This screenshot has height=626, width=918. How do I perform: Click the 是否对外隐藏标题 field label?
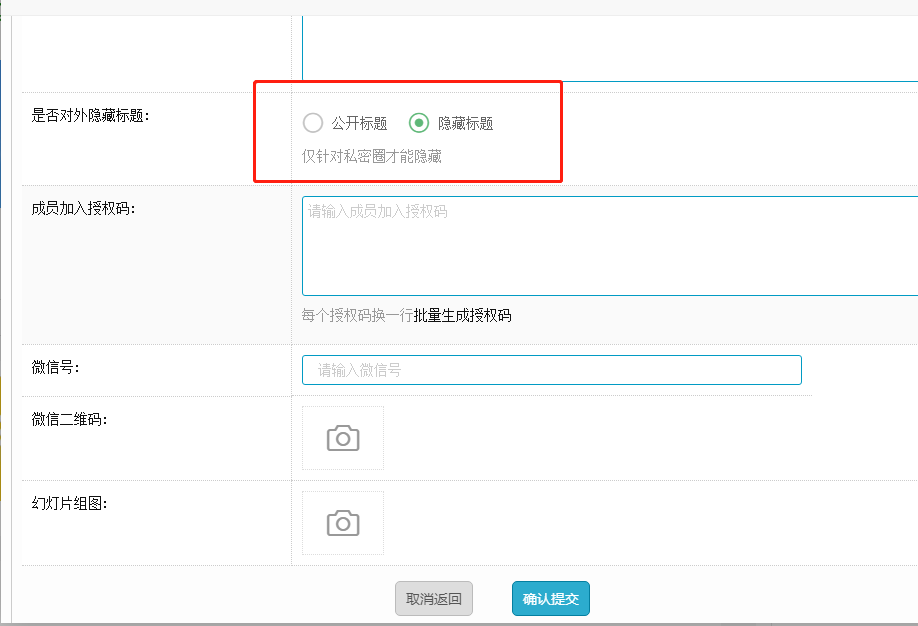[x=90, y=116]
